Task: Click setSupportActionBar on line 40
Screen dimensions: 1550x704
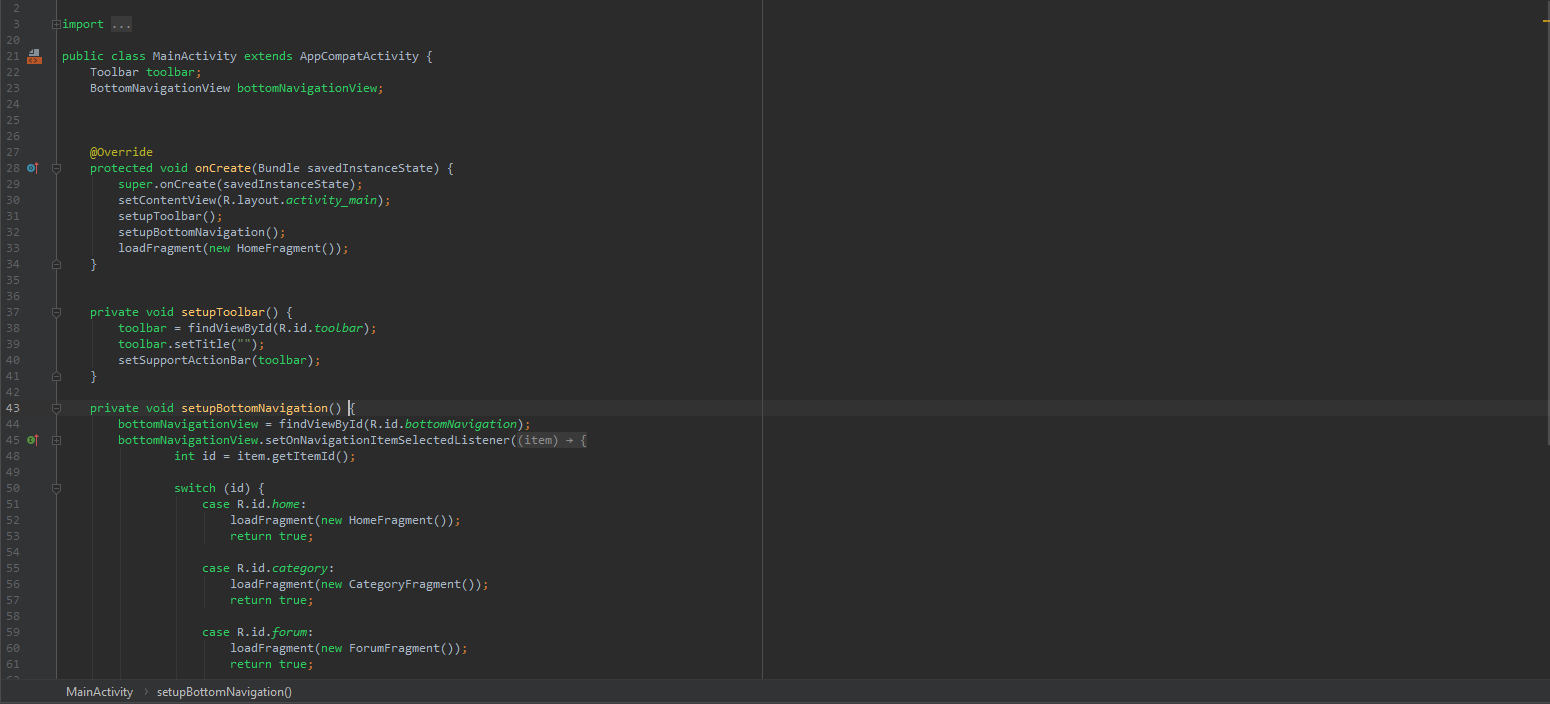Action: click(184, 360)
